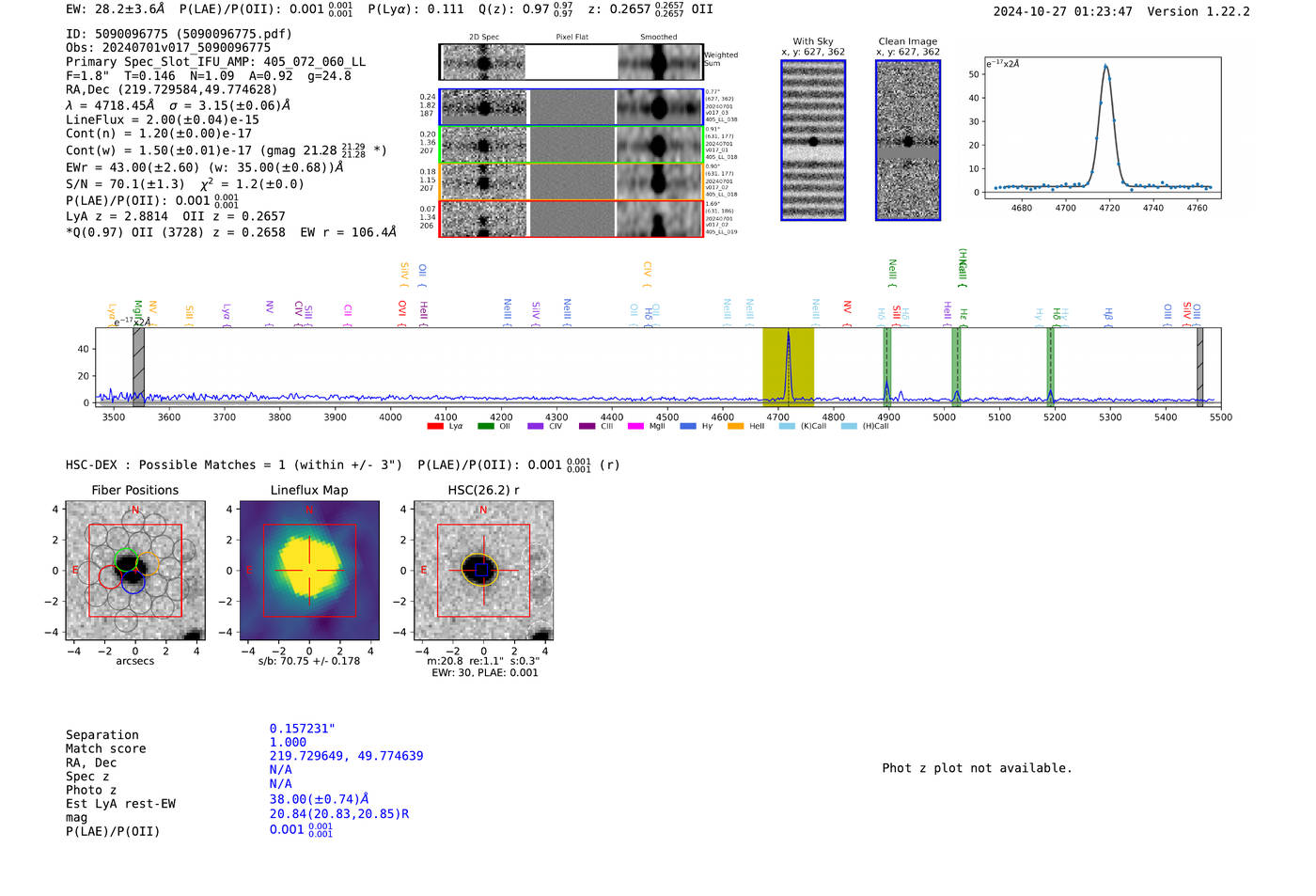
Task: Click the m:20.8 re:1.1" s:0.3" caption
Action: click(483, 661)
